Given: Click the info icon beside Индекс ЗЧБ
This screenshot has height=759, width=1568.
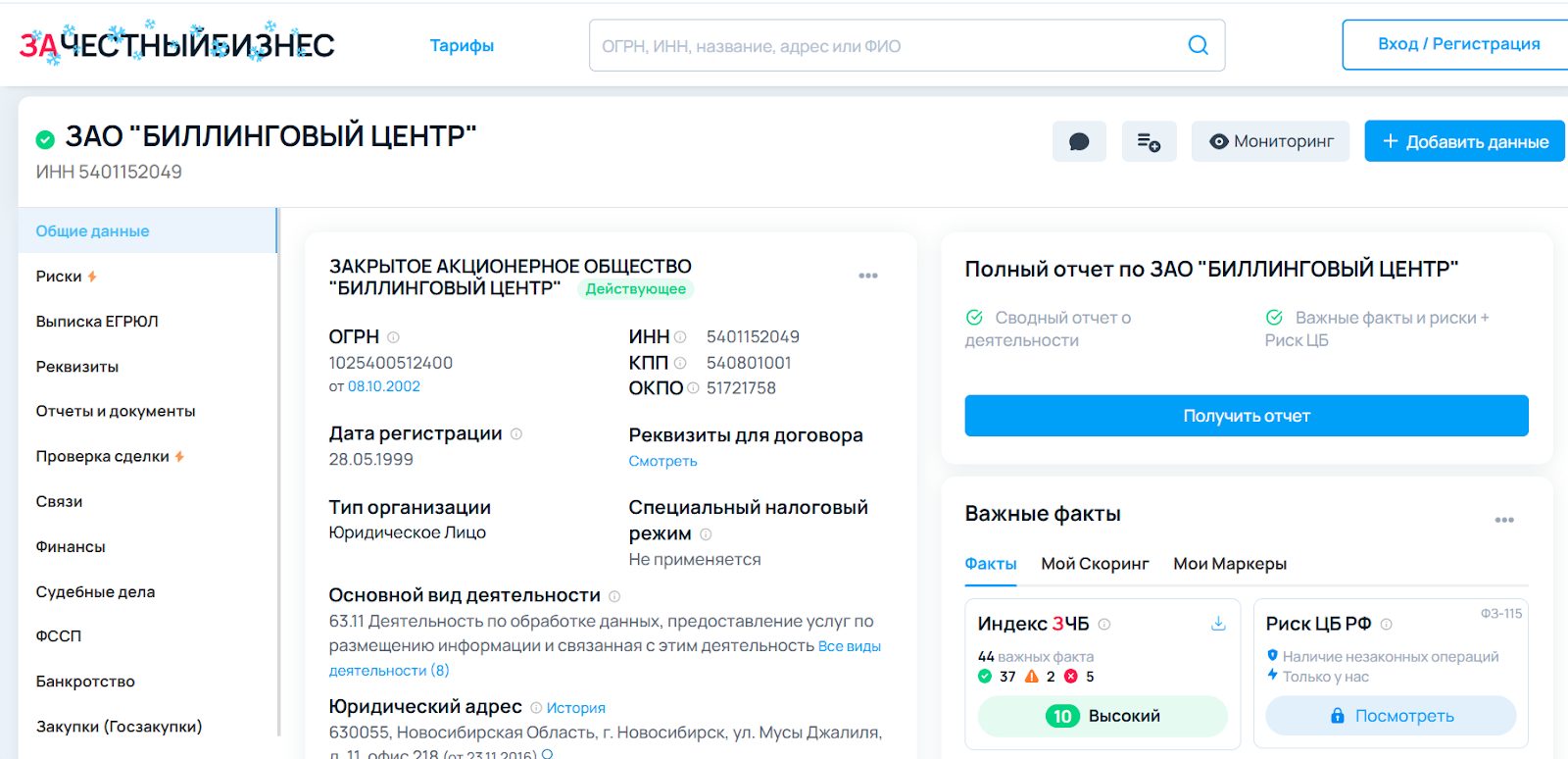Looking at the screenshot, I should 1104,625.
